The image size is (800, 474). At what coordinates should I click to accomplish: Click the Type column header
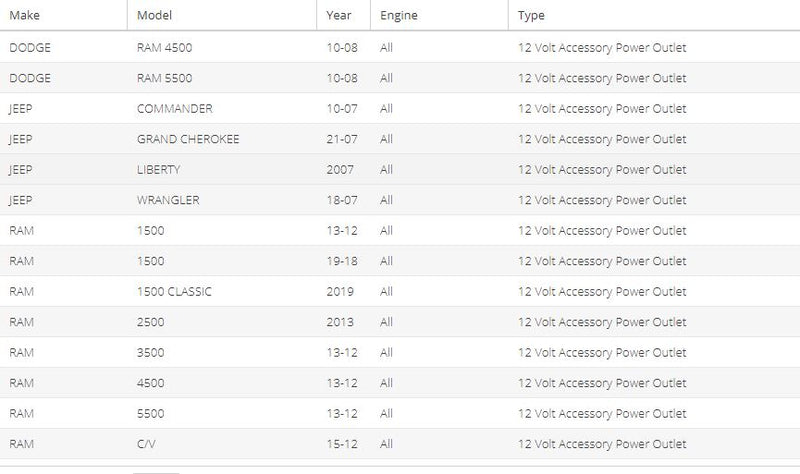coord(654,15)
